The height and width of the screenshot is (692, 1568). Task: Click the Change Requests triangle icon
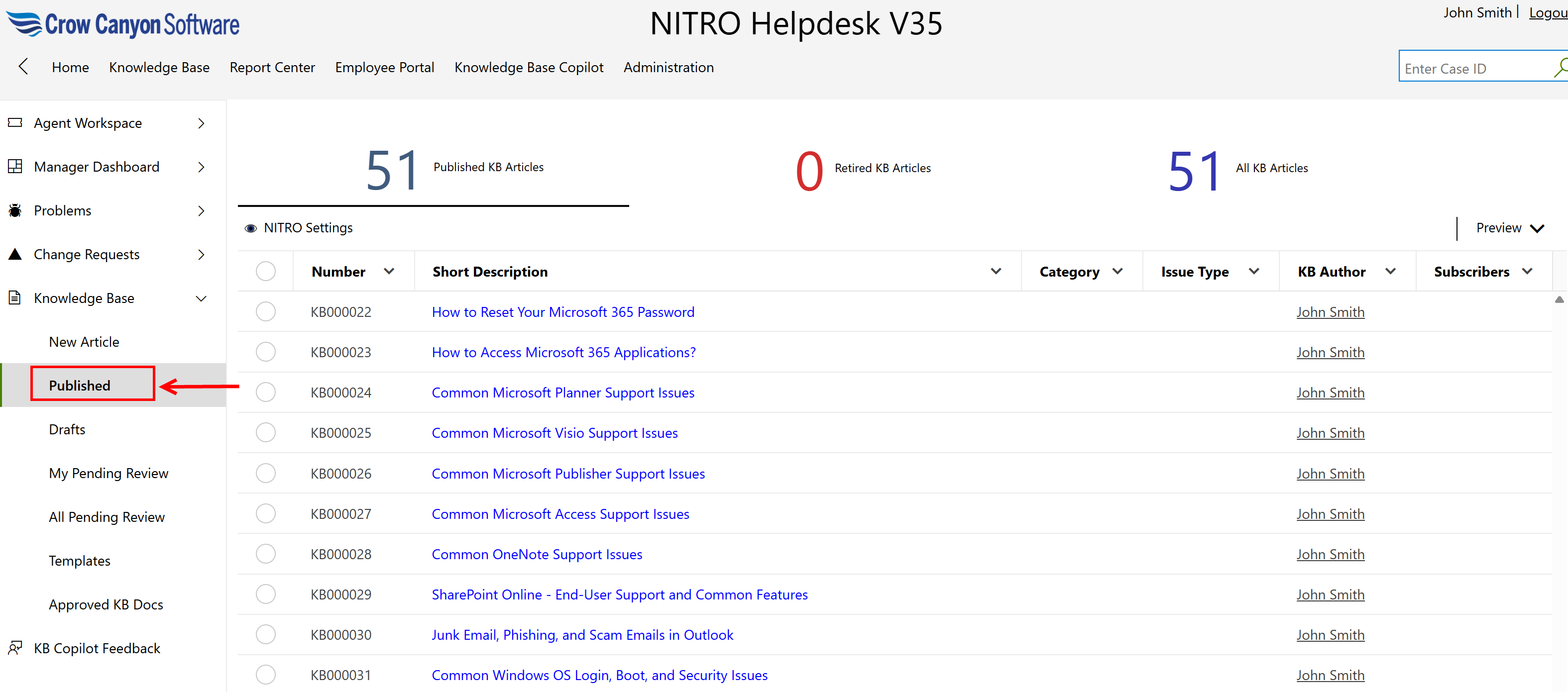14,254
